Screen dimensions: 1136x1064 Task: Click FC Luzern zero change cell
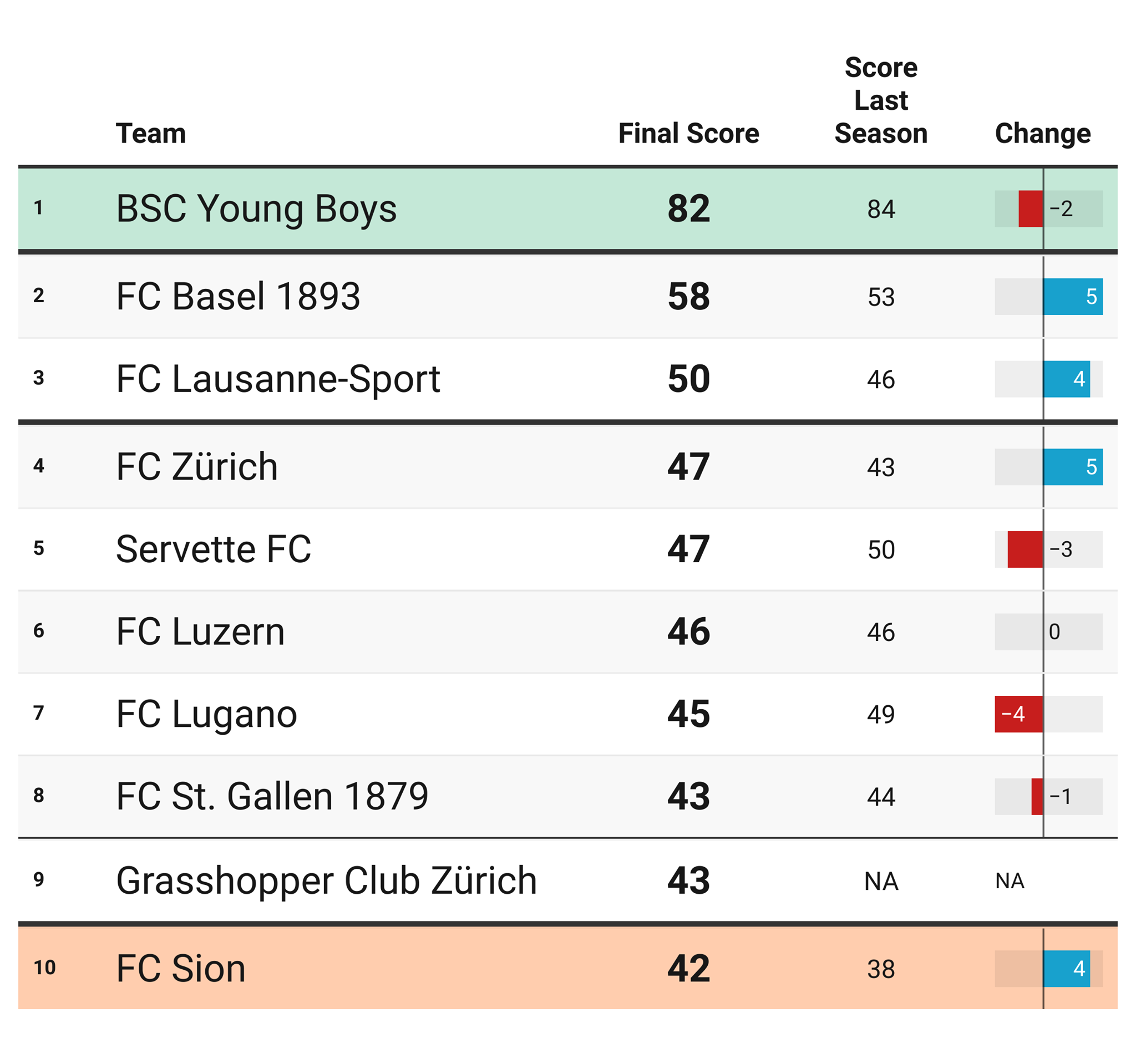[x=1048, y=632]
